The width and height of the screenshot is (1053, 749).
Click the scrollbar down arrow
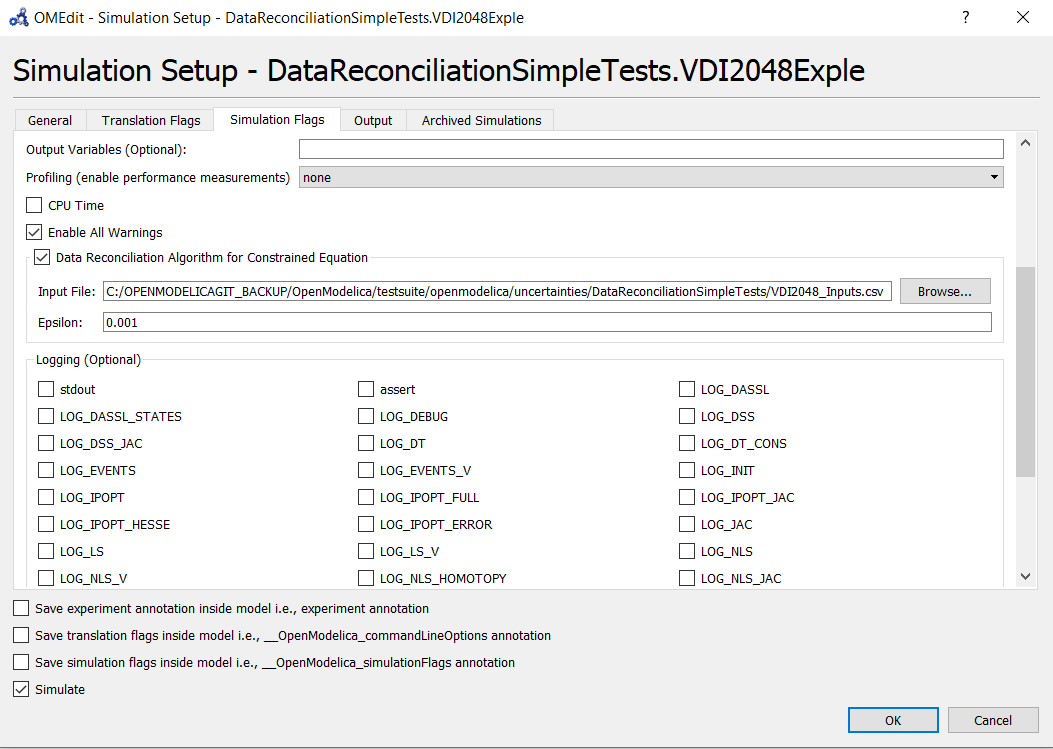click(x=1025, y=575)
